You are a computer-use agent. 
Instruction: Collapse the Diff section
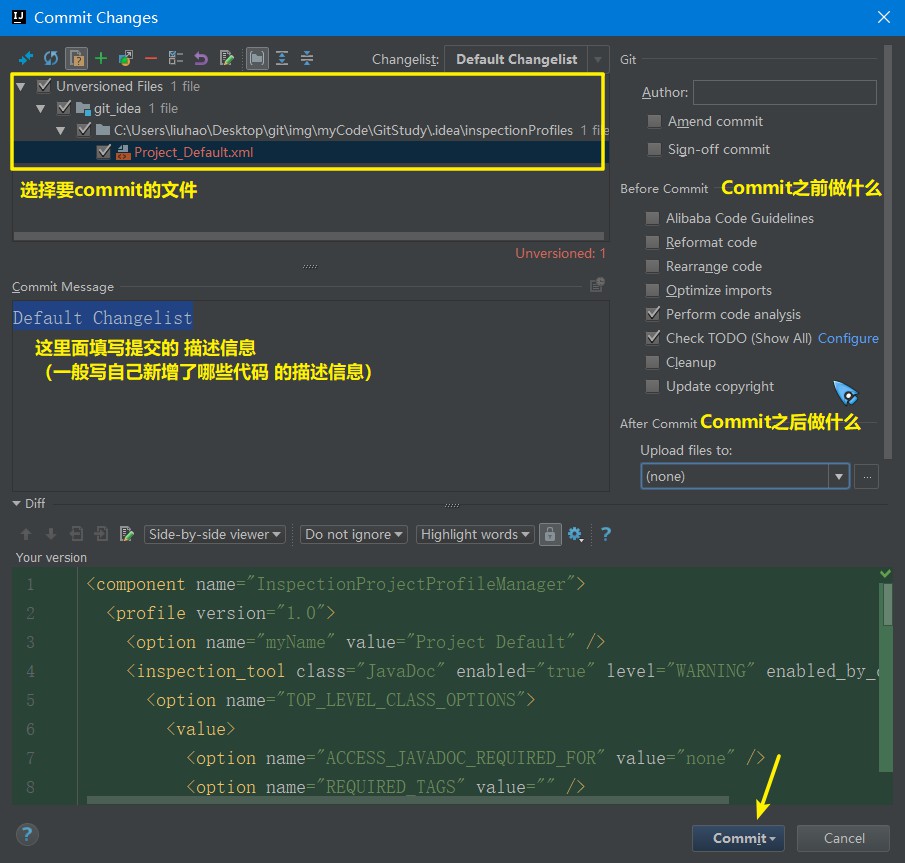pos(17,503)
